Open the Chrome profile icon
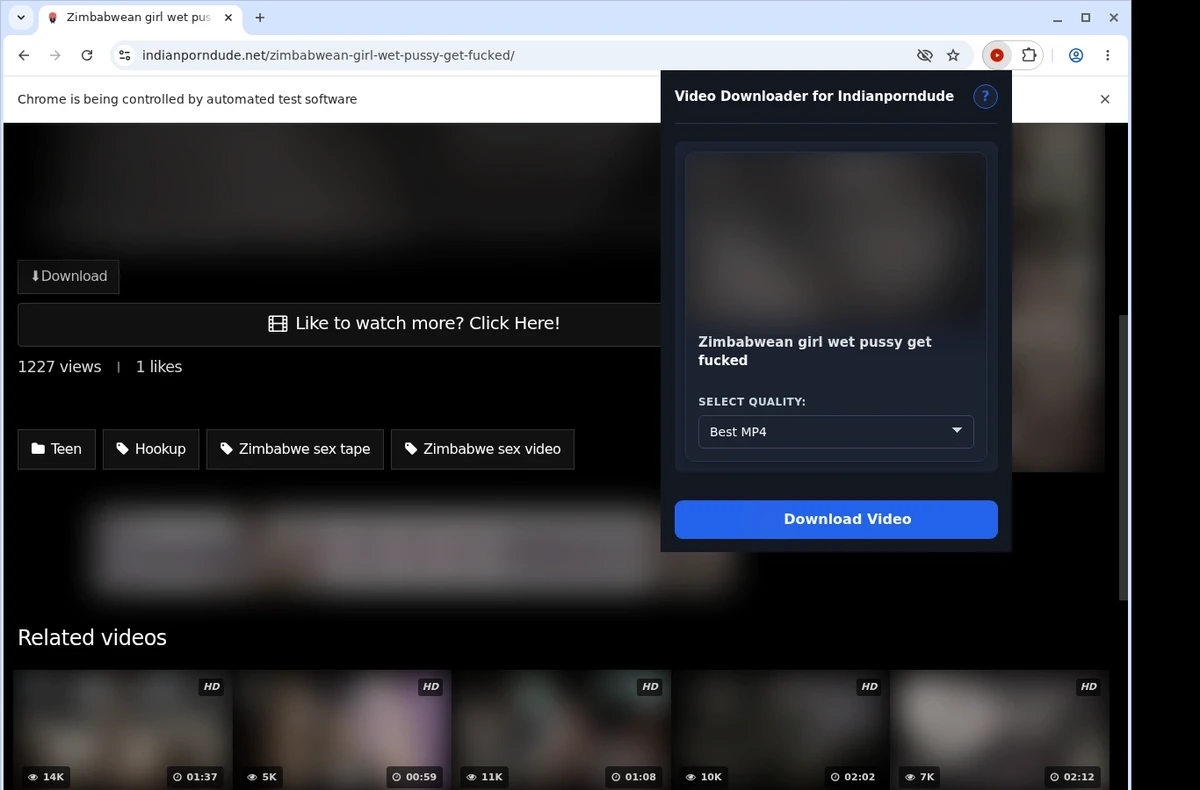 click(x=1076, y=56)
